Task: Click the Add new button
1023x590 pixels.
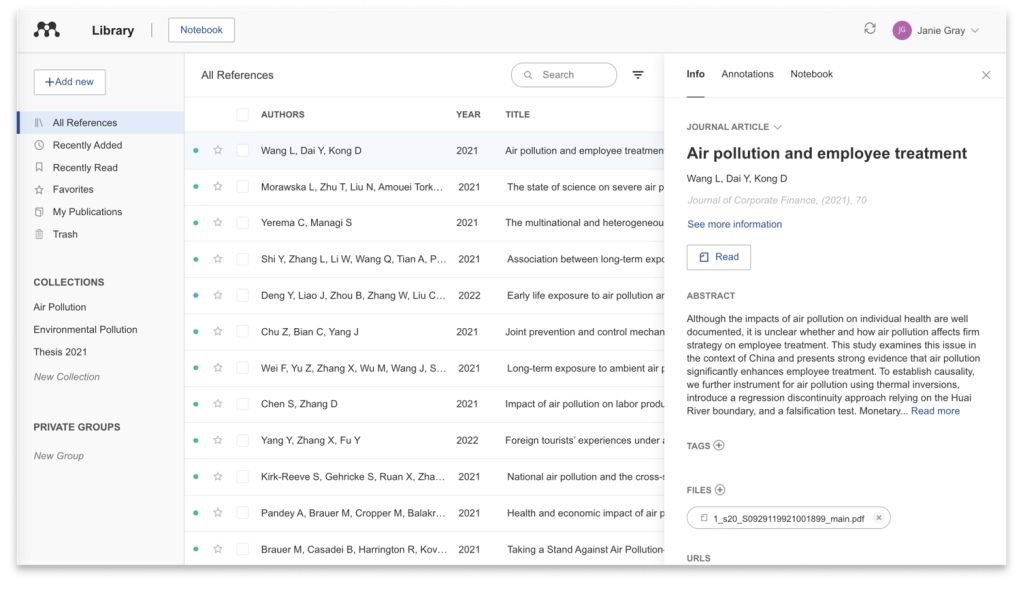Action: point(69,82)
